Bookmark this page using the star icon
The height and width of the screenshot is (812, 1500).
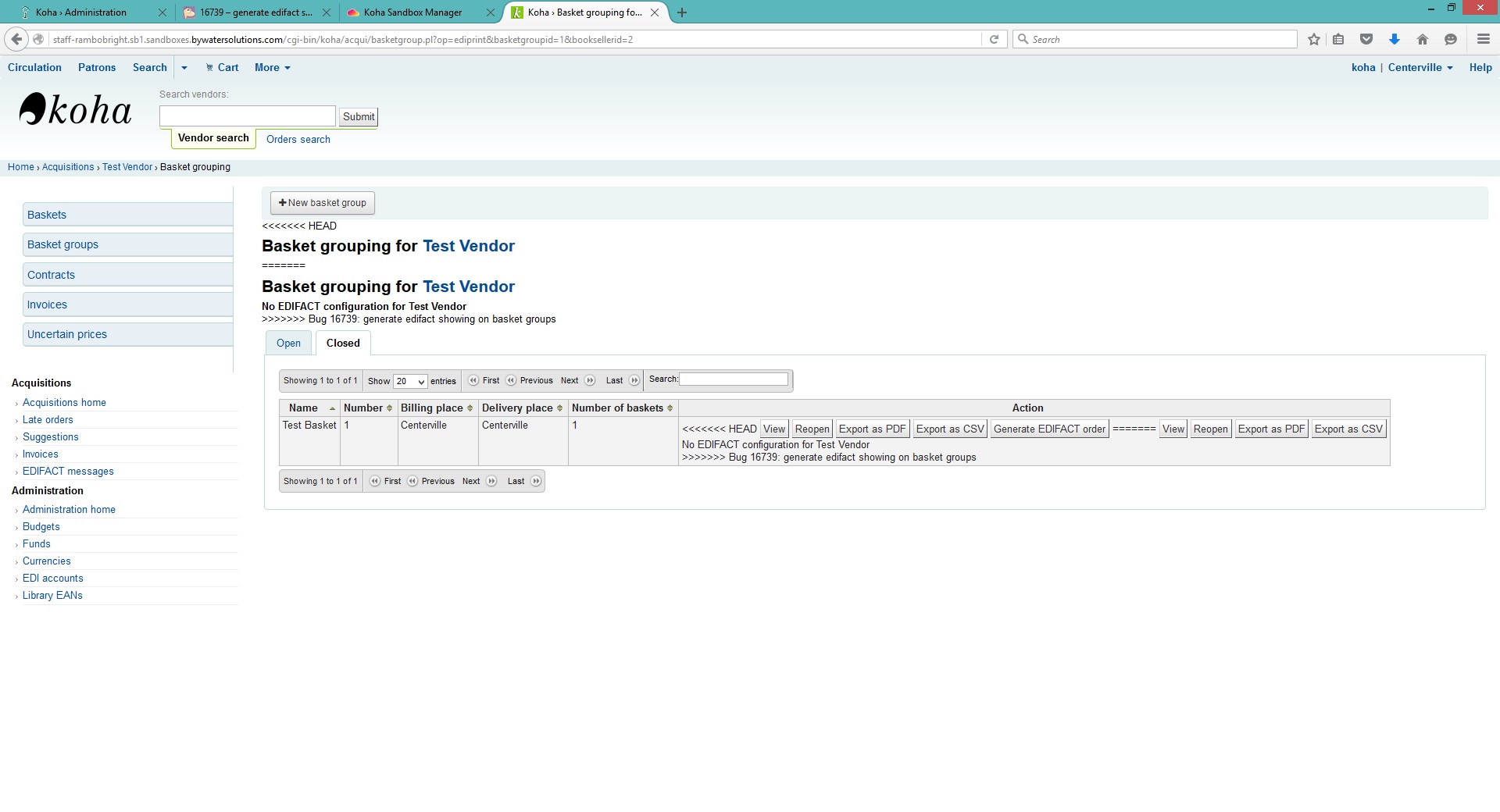[1314, 39]
